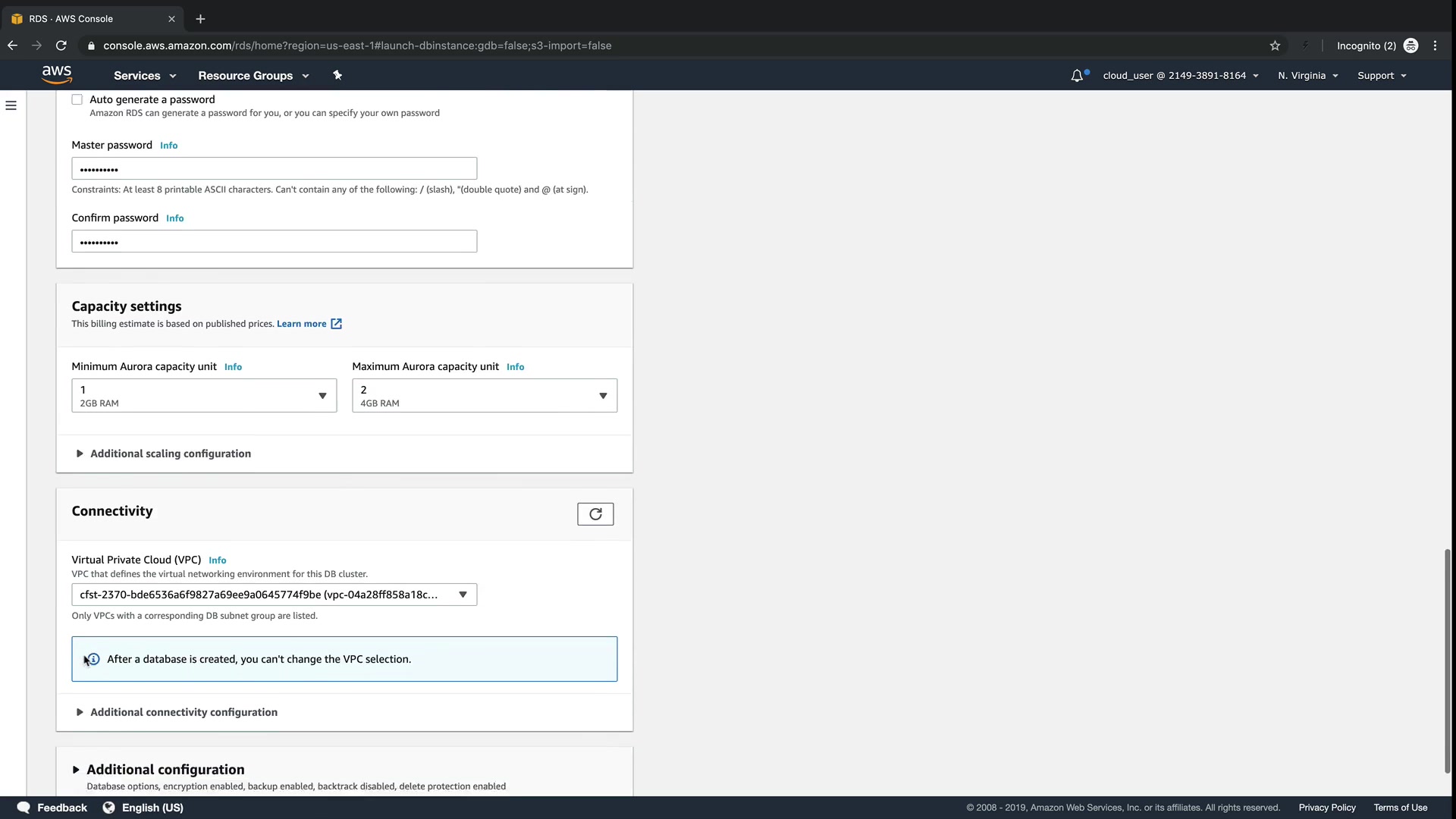The width and height of the screenshot is (1456, 819).
Task: Refresh the Connectivity section
Action: 595,514
